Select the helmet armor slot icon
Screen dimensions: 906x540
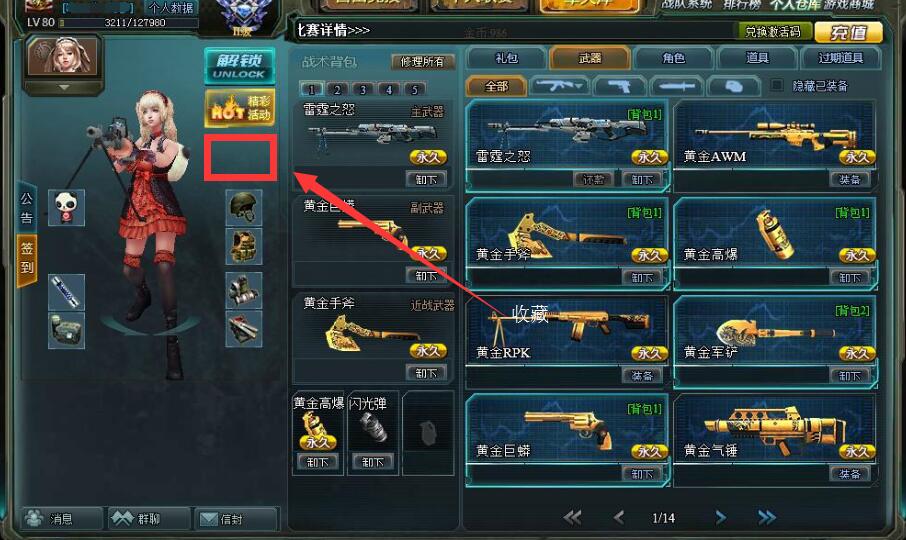pos(243,207)
